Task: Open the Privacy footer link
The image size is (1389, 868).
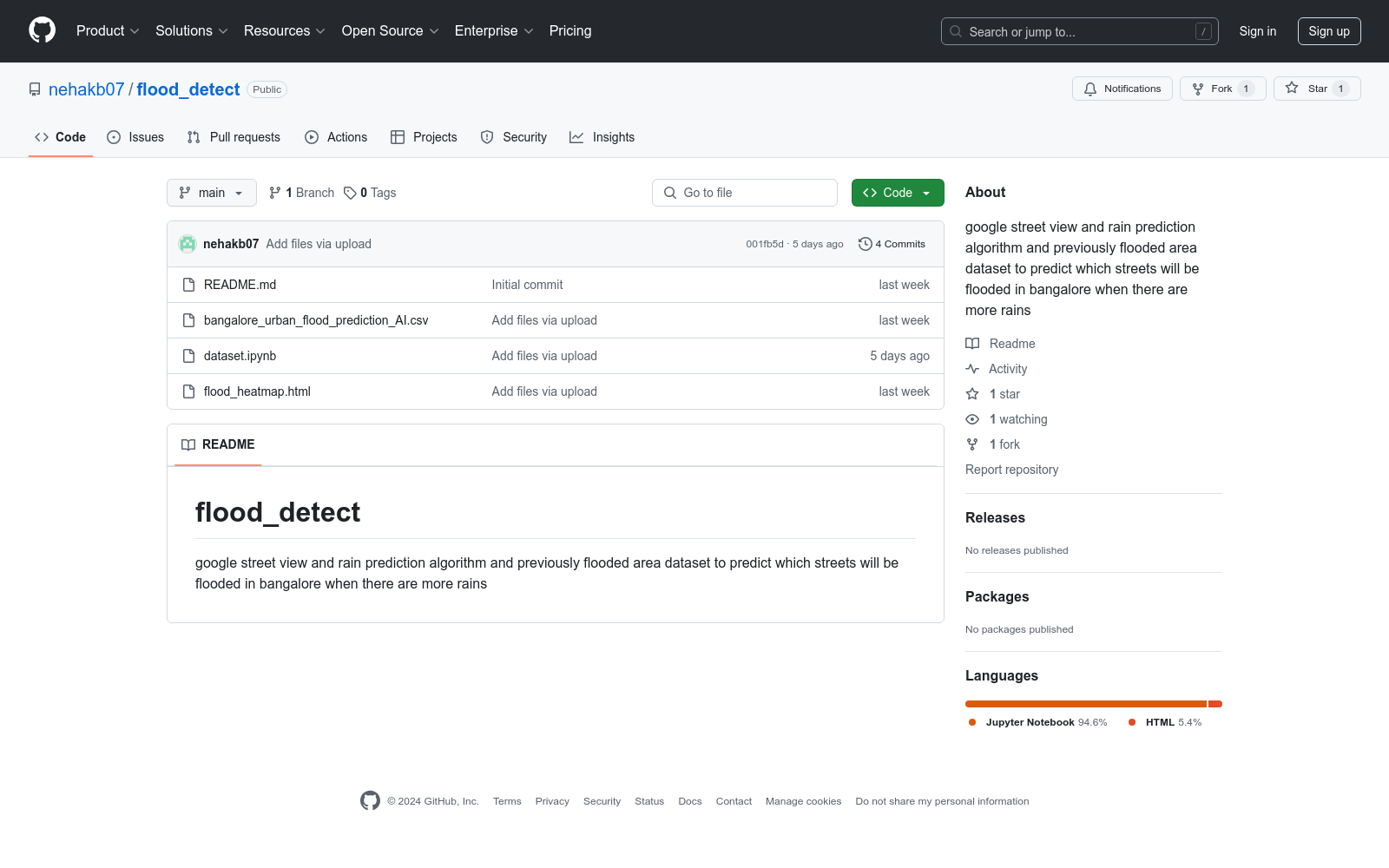Action: point(552,801)
